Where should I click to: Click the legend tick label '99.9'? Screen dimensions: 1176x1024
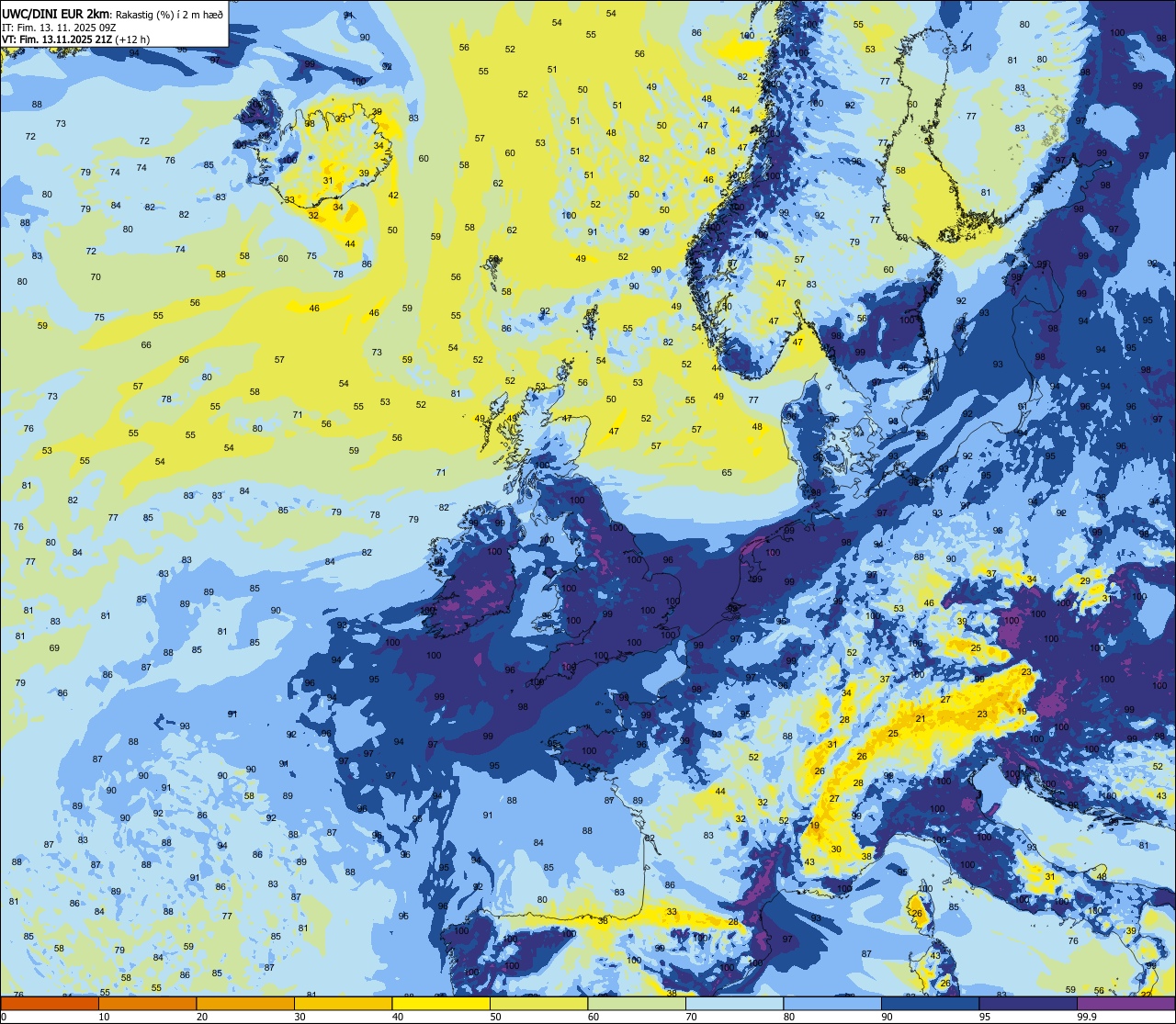point(1087,1017)
